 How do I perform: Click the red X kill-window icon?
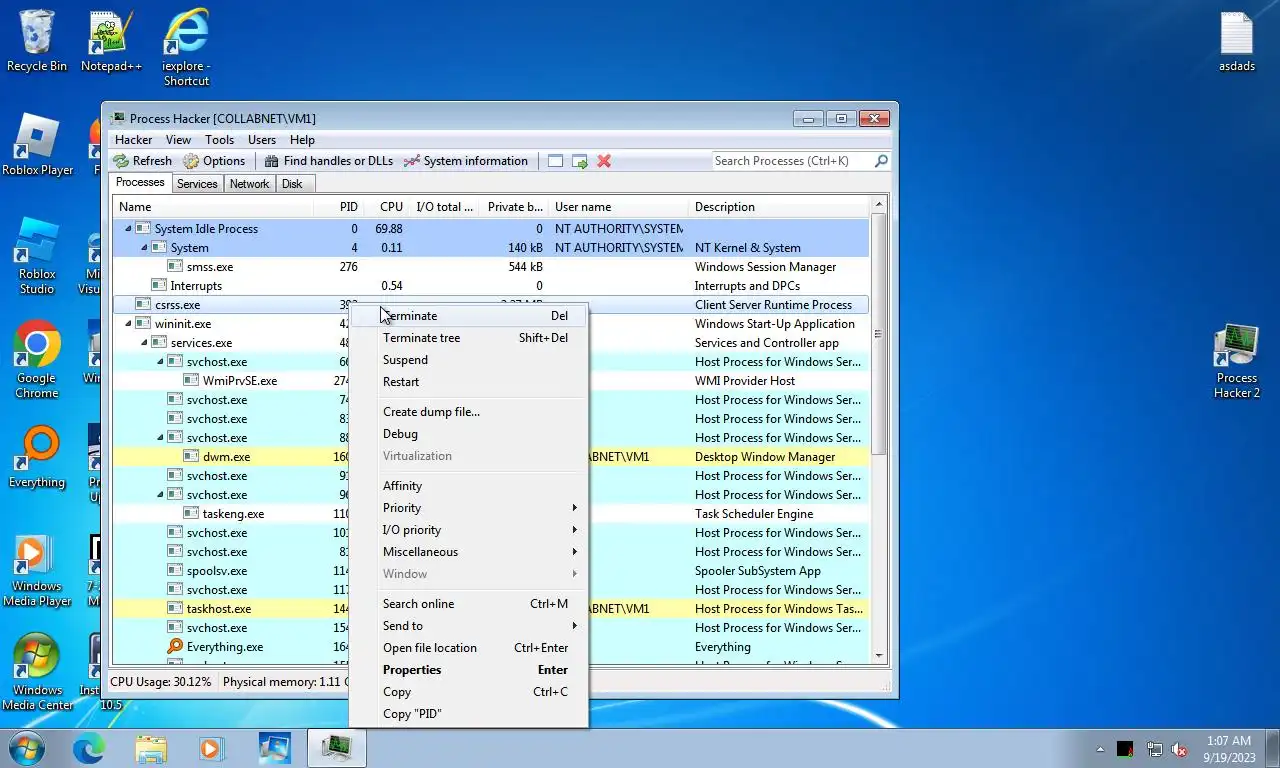tap(604, 161)
